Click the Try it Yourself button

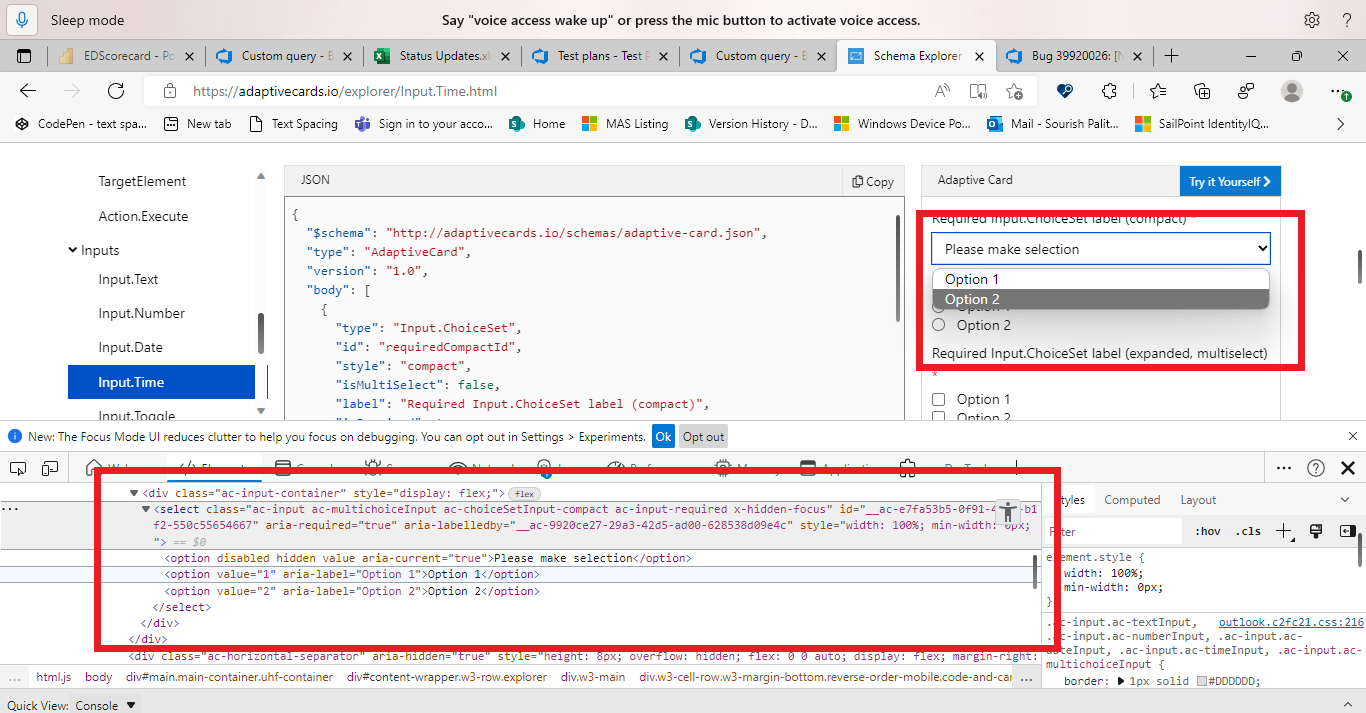(1230, 181)
